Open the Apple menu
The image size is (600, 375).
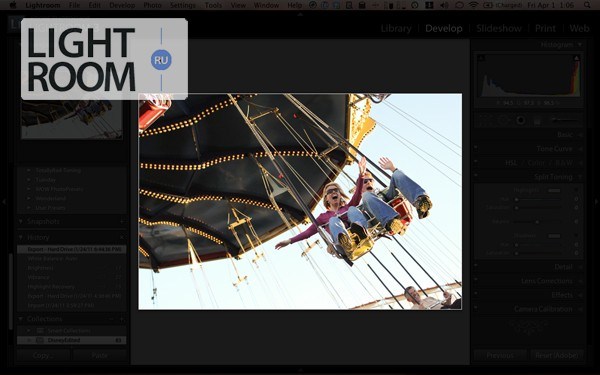(x=13, y=5)
